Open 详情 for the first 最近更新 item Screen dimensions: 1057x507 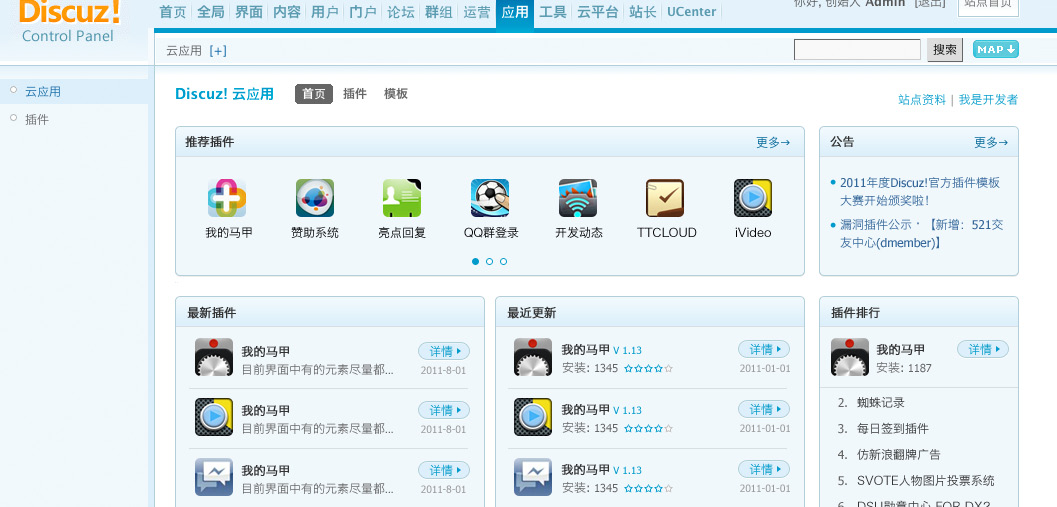click(764, 349)
